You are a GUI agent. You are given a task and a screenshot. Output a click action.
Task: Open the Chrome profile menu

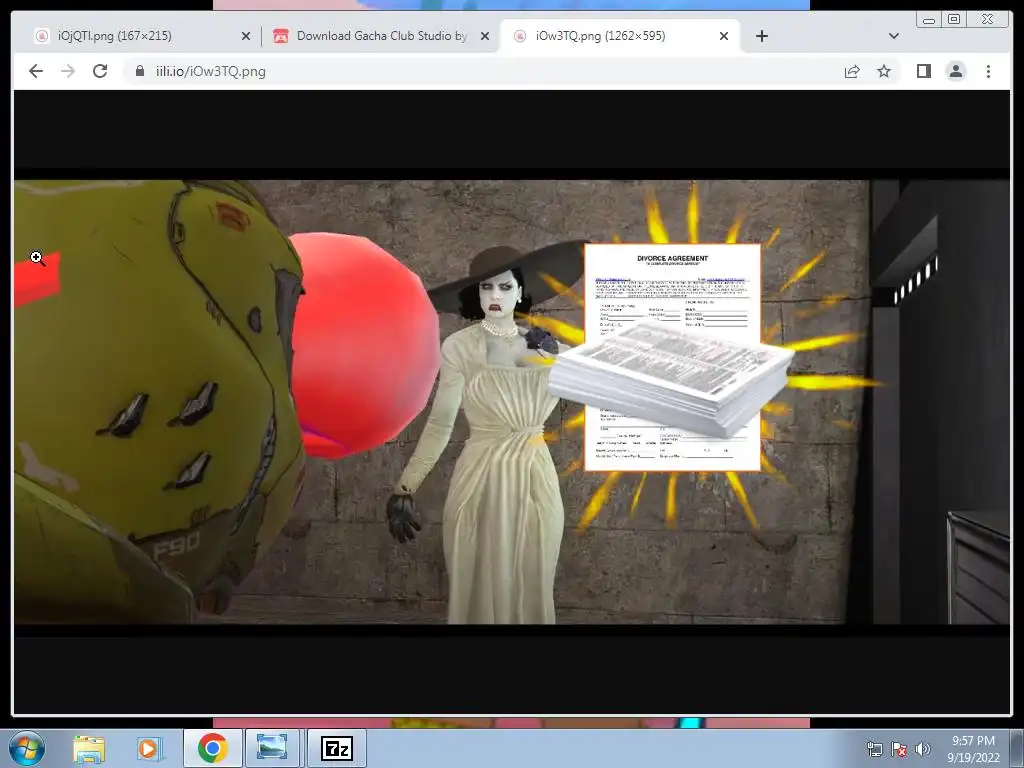[956, 71]
